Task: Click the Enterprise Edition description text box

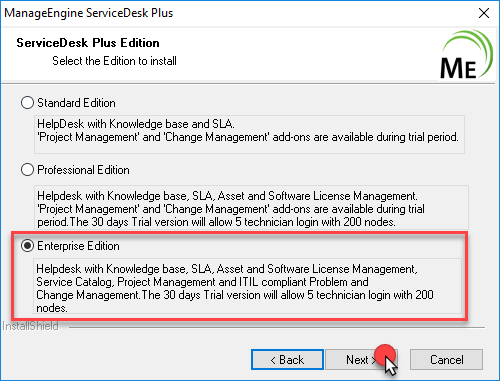Action: tap(247, 286)
